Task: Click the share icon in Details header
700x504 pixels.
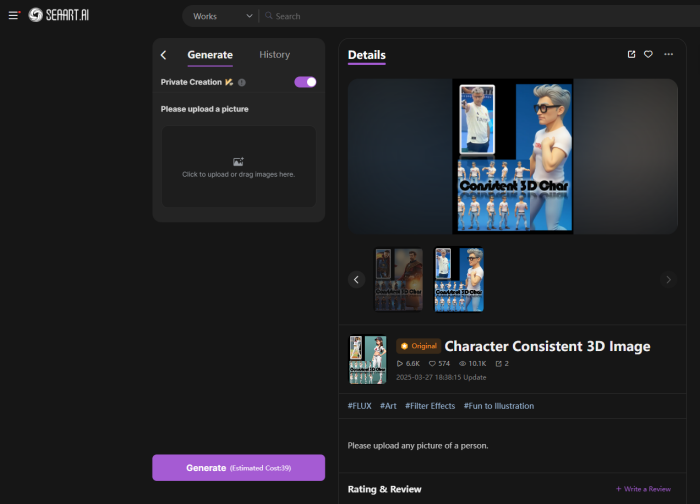Action: click(x=631, y=54)
